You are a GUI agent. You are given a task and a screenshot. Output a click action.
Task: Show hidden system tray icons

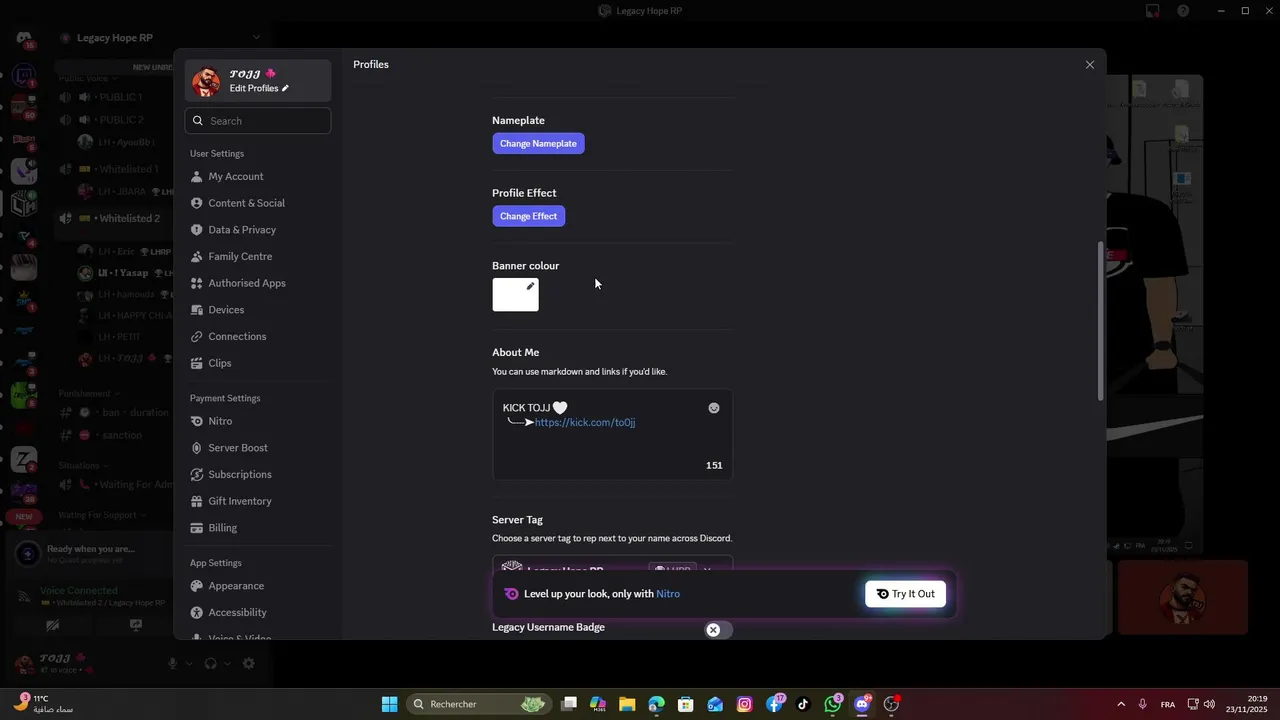(1121, 704)
